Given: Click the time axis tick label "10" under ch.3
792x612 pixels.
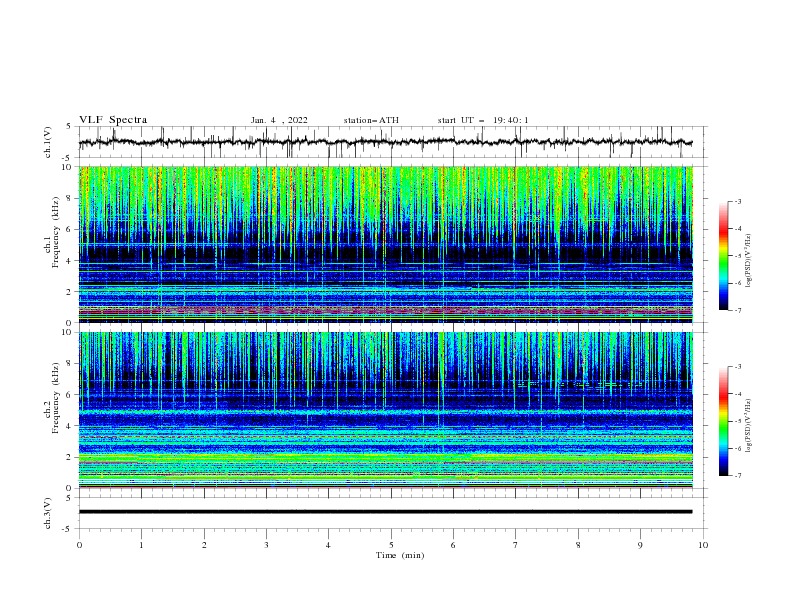Looking at the screenshot, I should [x=703, y=545].
